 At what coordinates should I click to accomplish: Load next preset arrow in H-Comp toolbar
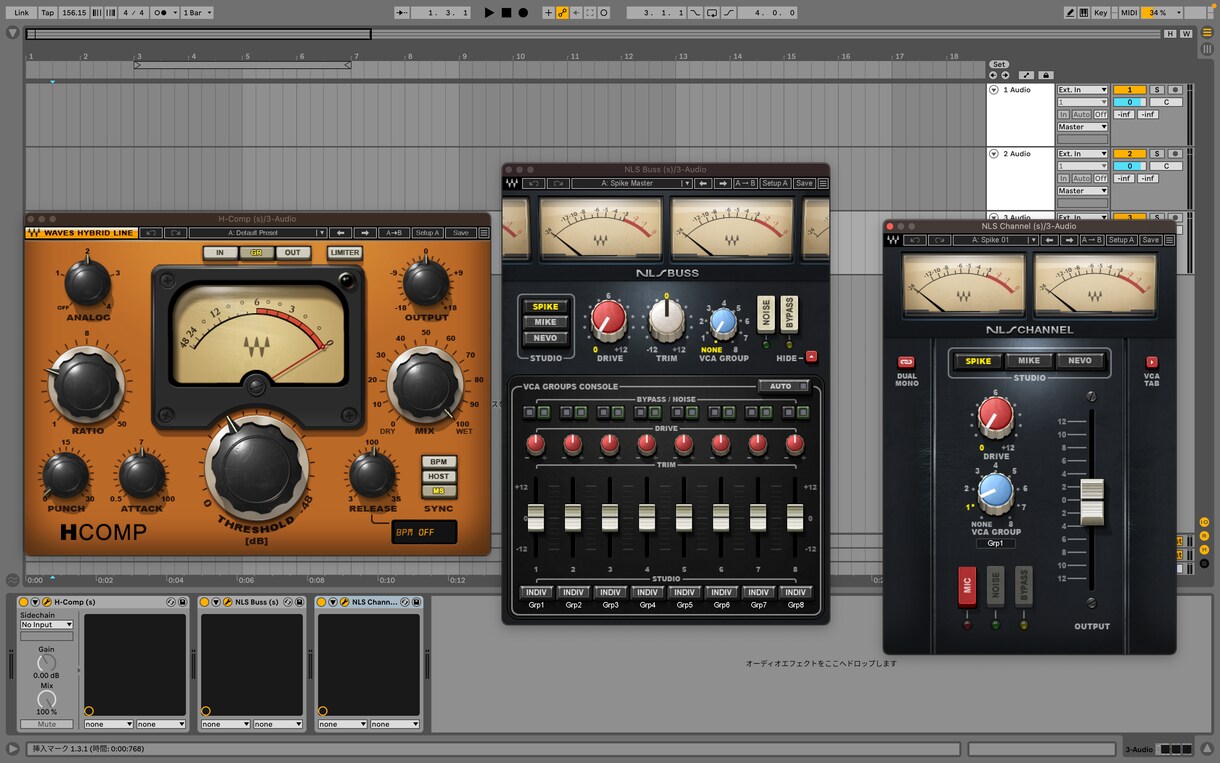[x=365, y=233]
